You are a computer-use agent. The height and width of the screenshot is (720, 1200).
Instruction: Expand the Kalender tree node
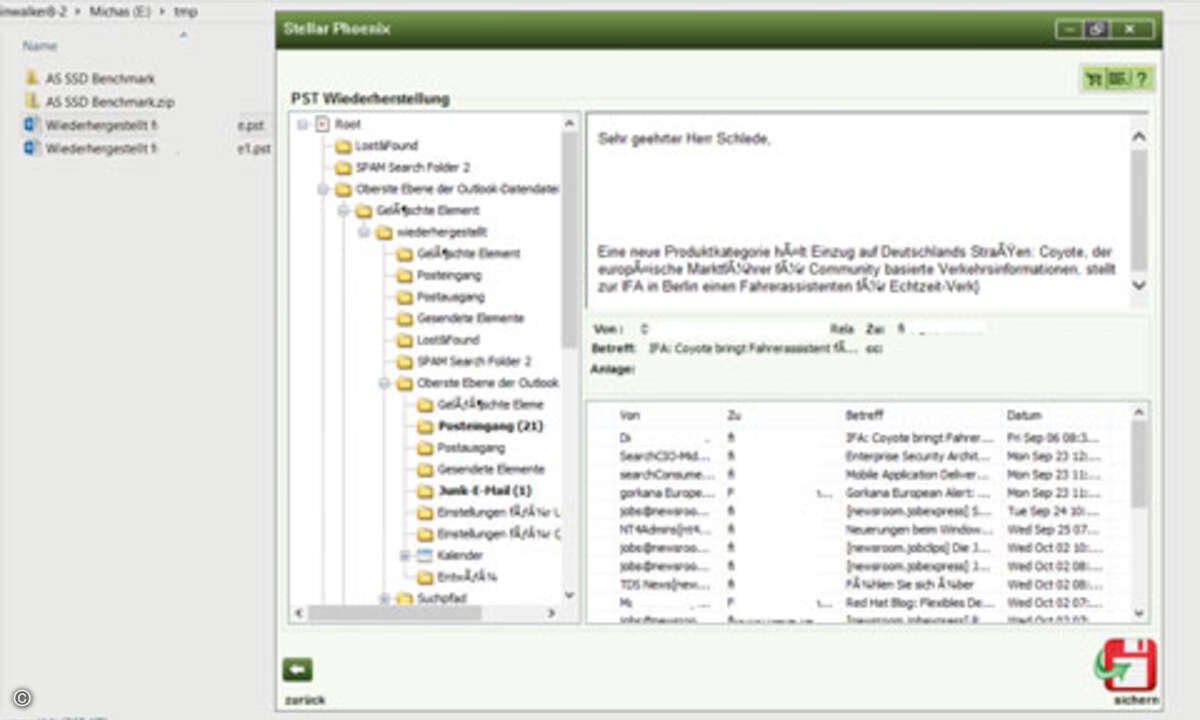click(x=406, y=555)
